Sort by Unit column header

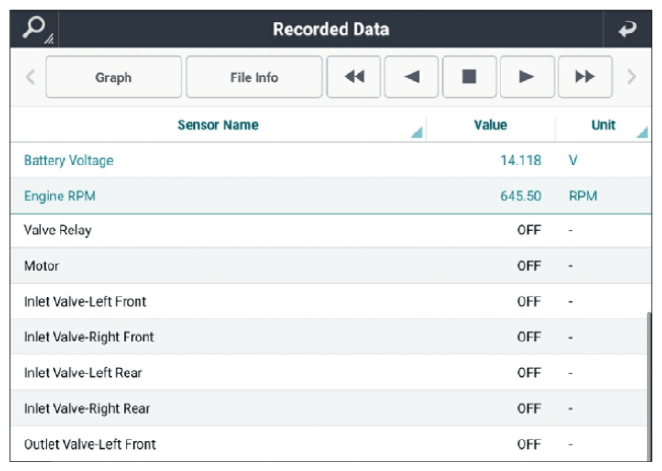tap(603, 125)
